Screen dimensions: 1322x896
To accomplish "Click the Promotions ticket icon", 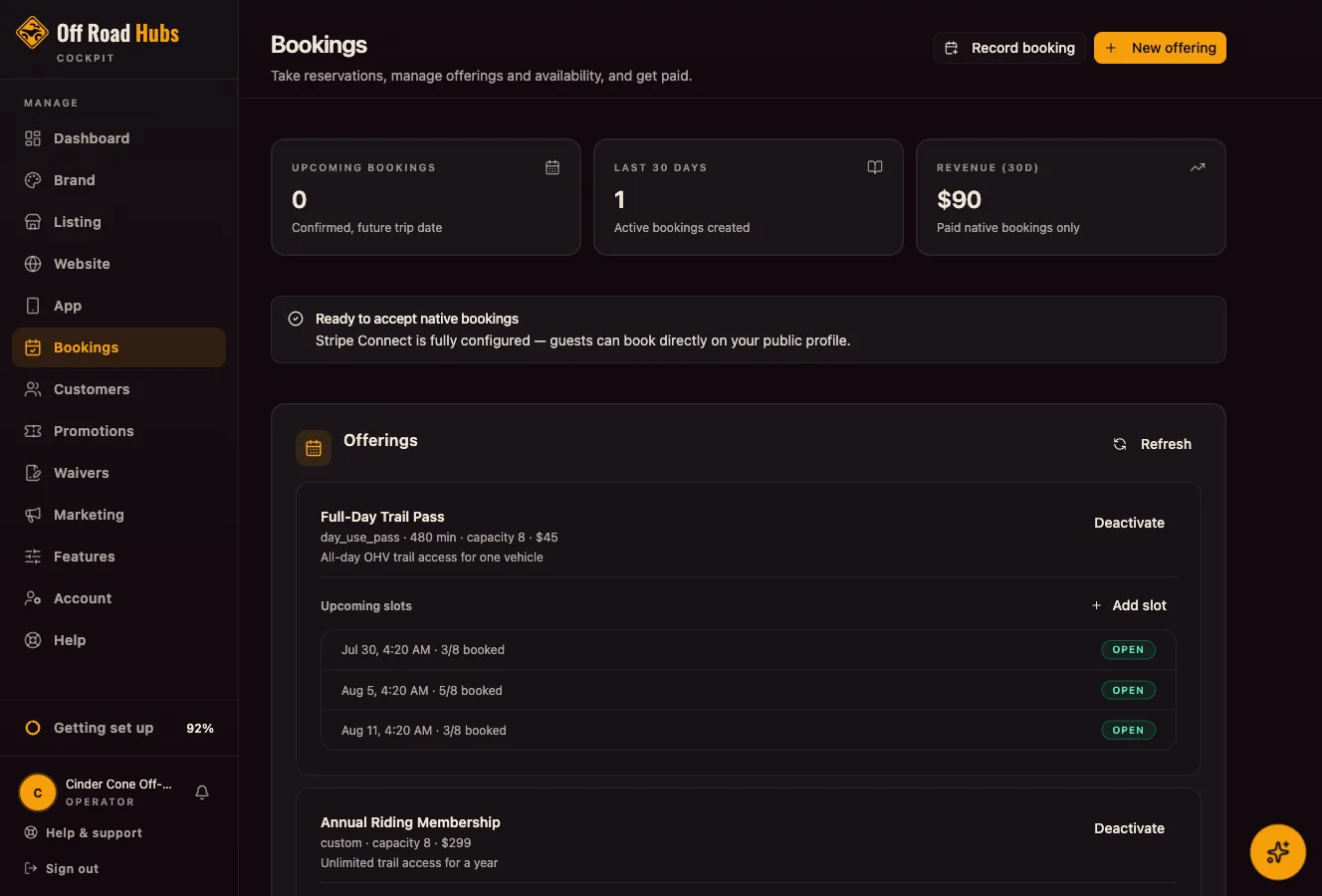I will pos(33,431).
